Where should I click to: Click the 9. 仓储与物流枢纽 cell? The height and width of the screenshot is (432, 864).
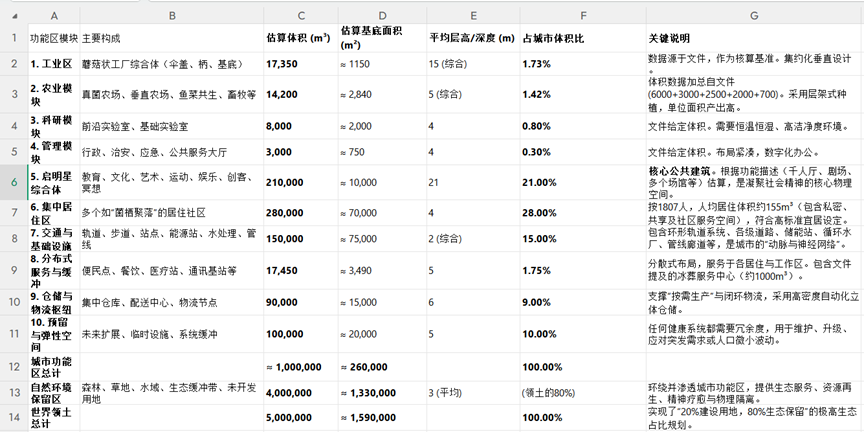click(x=53, y=301)
